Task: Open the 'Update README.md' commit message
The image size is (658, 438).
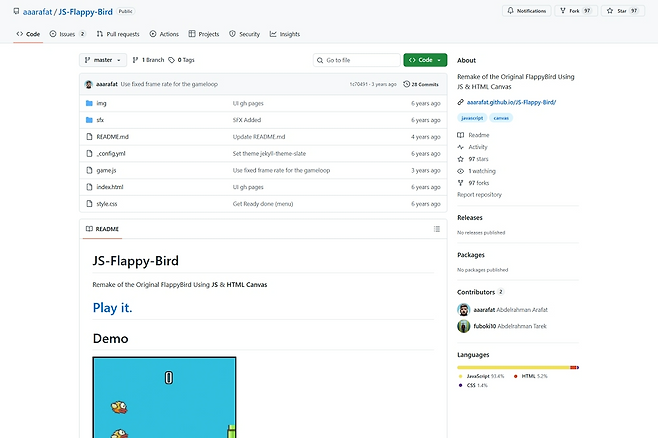Action: [258, 137]
